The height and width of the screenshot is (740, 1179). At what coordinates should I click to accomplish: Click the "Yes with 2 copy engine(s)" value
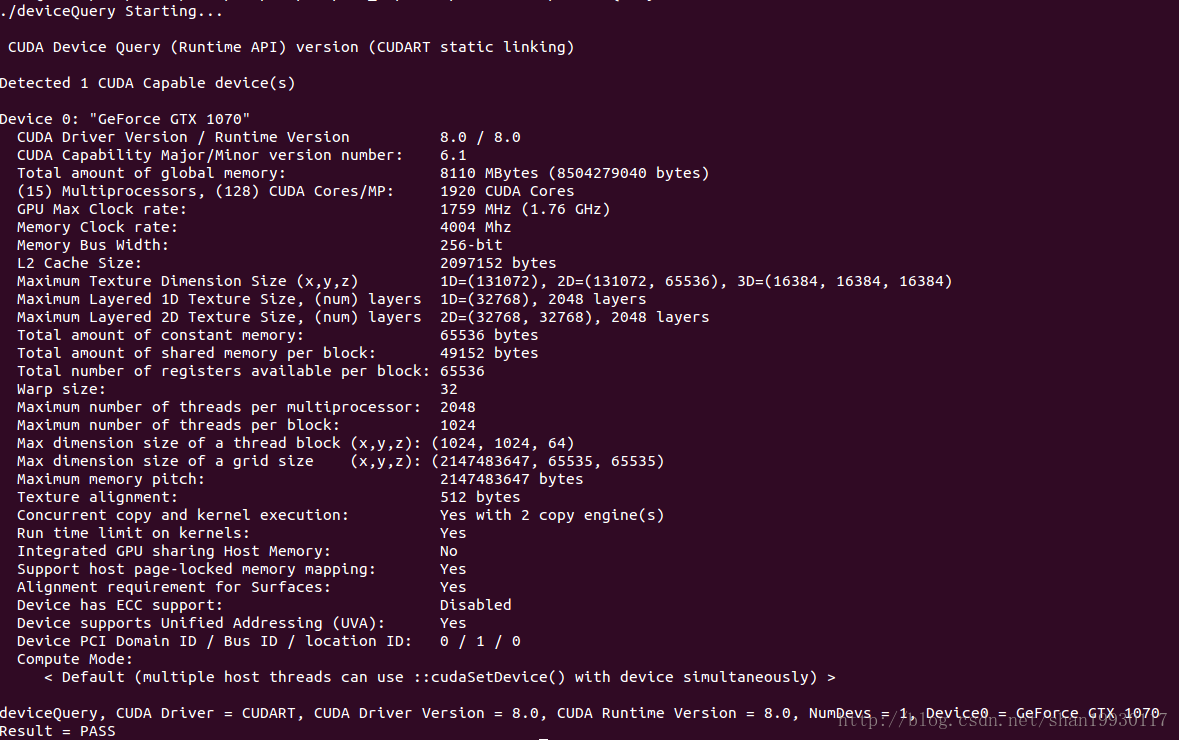[x=552, y=515]
